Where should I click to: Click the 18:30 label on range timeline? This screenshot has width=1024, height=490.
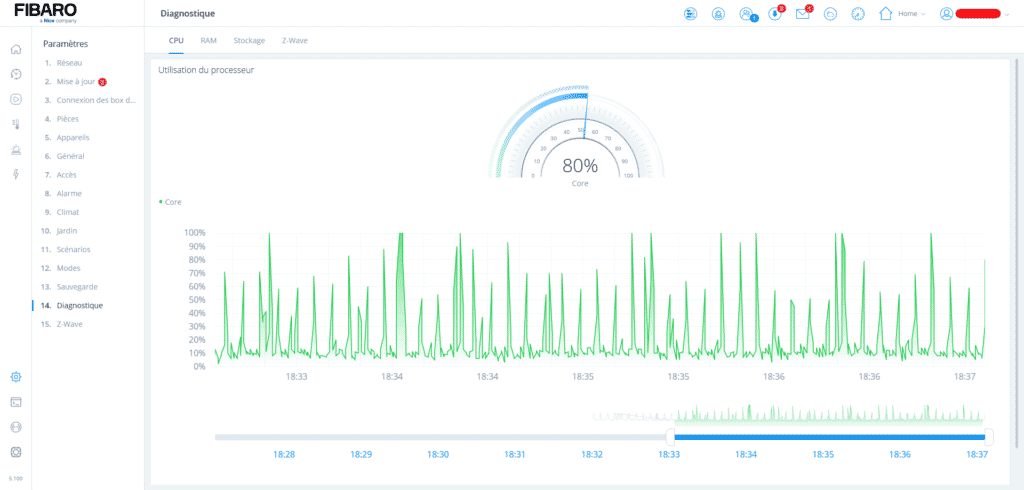[x=438, y=454]
